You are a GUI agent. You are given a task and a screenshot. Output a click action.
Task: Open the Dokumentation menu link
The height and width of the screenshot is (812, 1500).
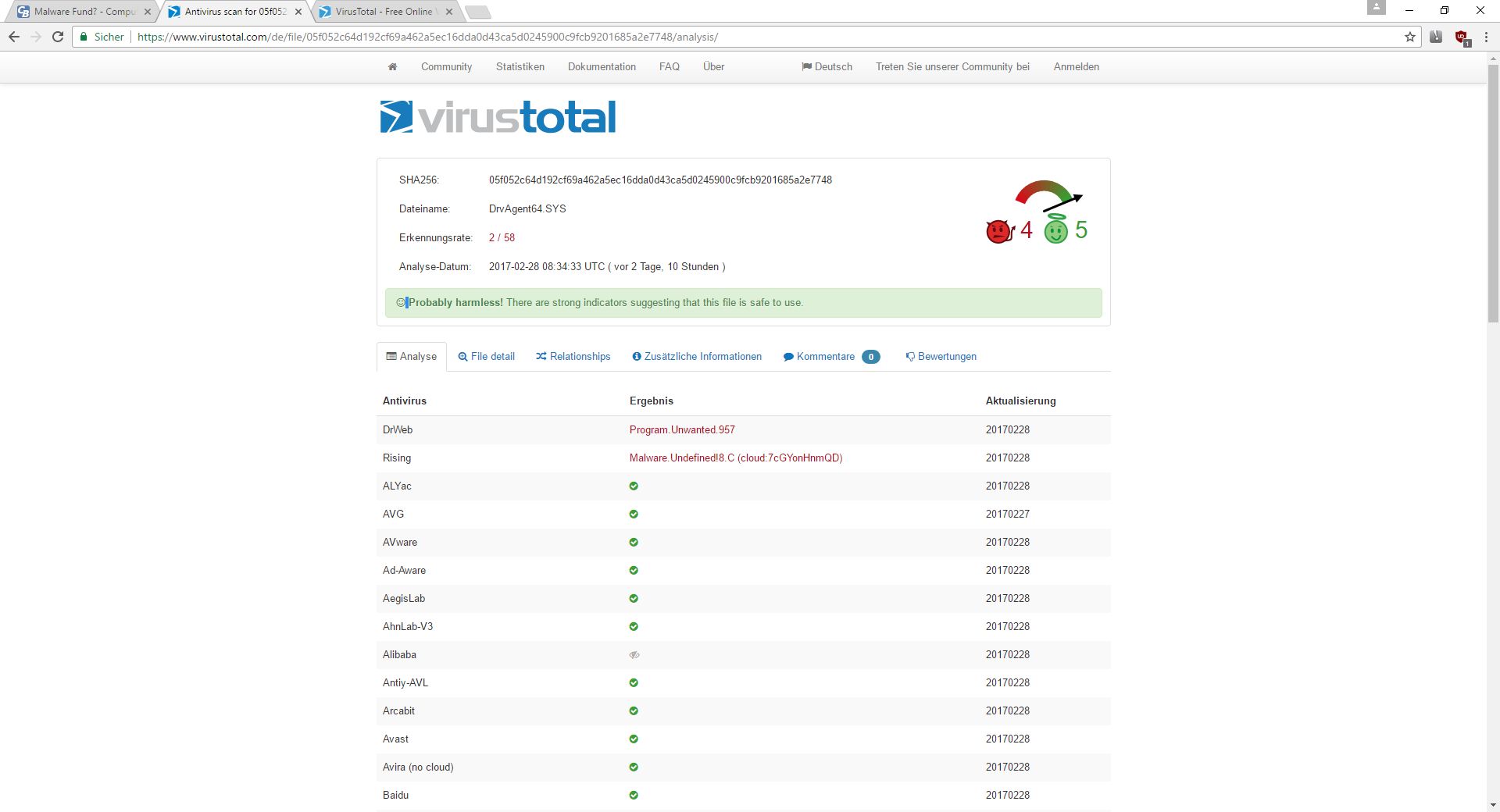tap(602, 67)
